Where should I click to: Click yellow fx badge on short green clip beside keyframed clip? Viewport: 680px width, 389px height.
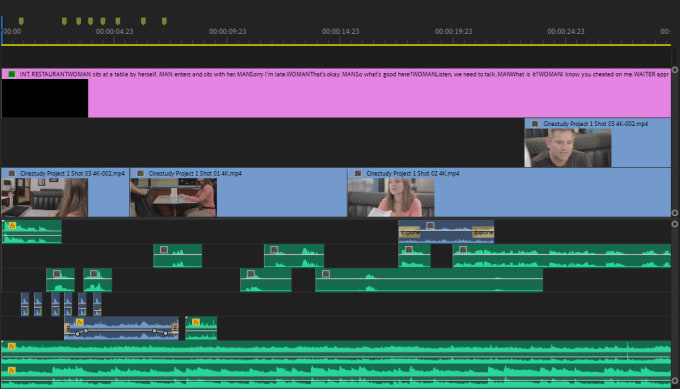point(196,322)
